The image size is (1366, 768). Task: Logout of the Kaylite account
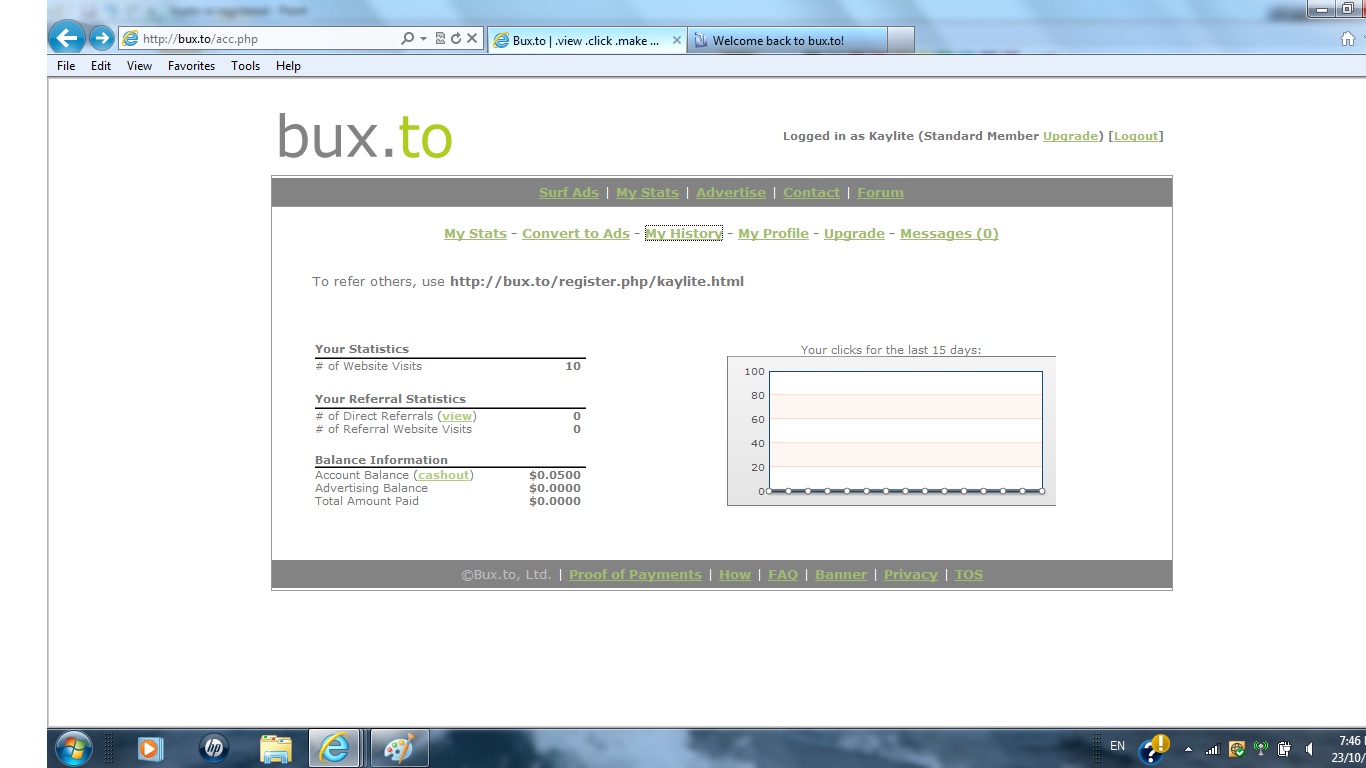click(1136, 136)
